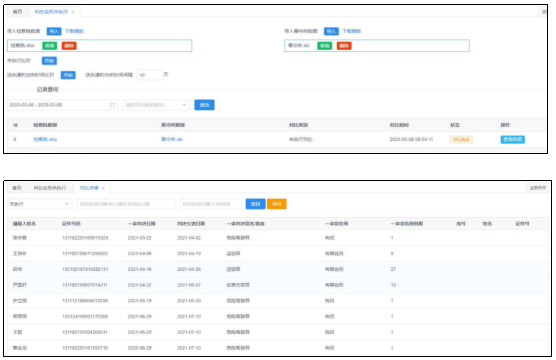
Task: Click the date range field 2023-05-06 - 2023-05-08
Action: 62,105
